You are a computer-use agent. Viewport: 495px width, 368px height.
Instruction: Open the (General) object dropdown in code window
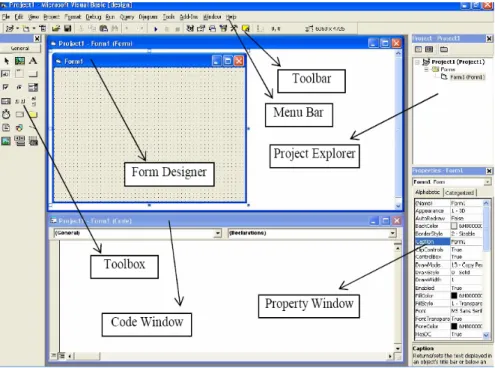pyautogui.click(x=217, y=233)
